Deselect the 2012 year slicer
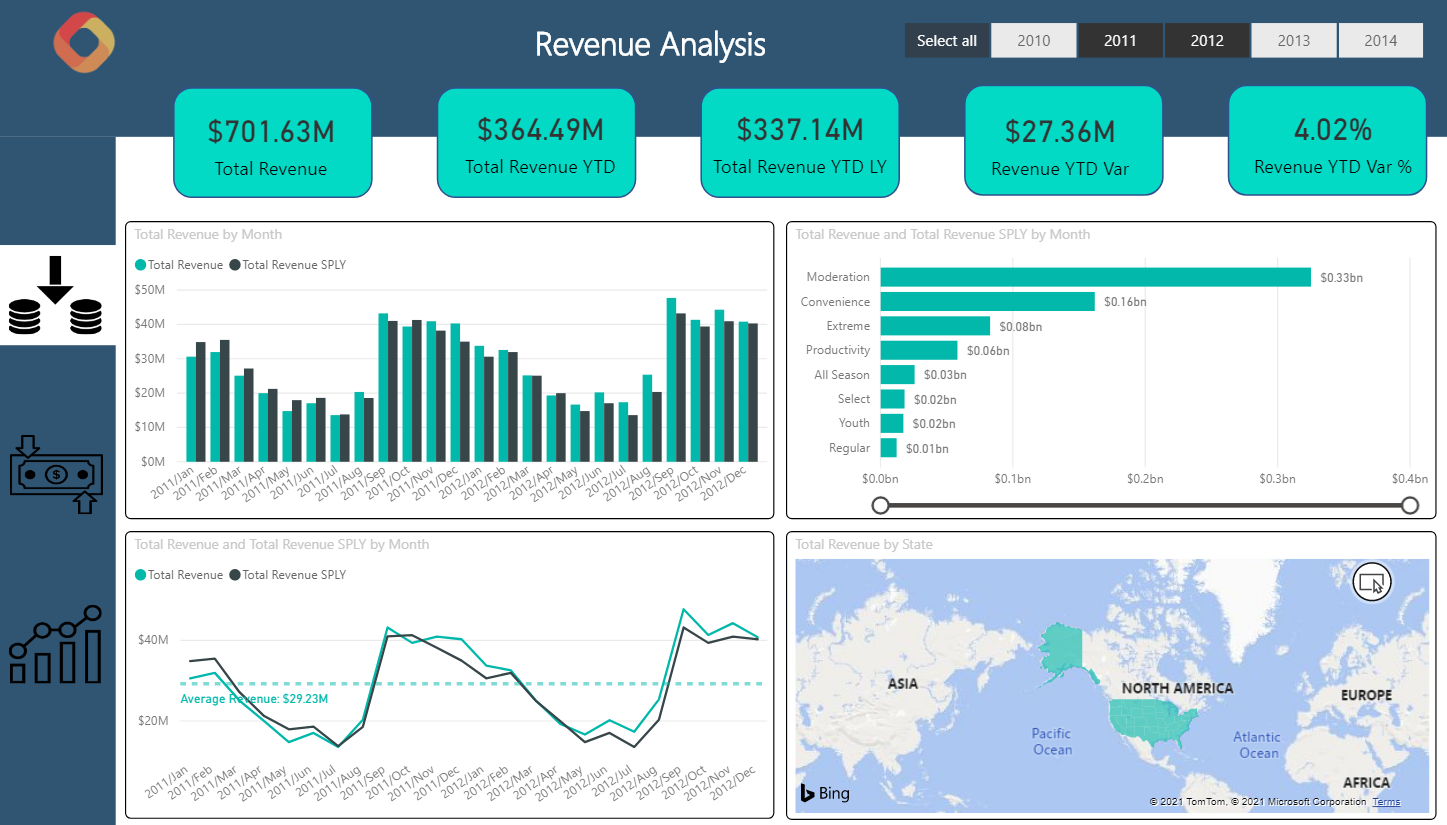This screenshot has height=825, width=1447. [1207, 41]
